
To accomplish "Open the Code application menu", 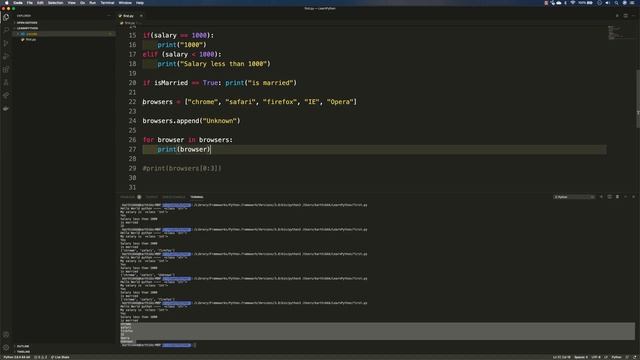I will tap(18, 3).
